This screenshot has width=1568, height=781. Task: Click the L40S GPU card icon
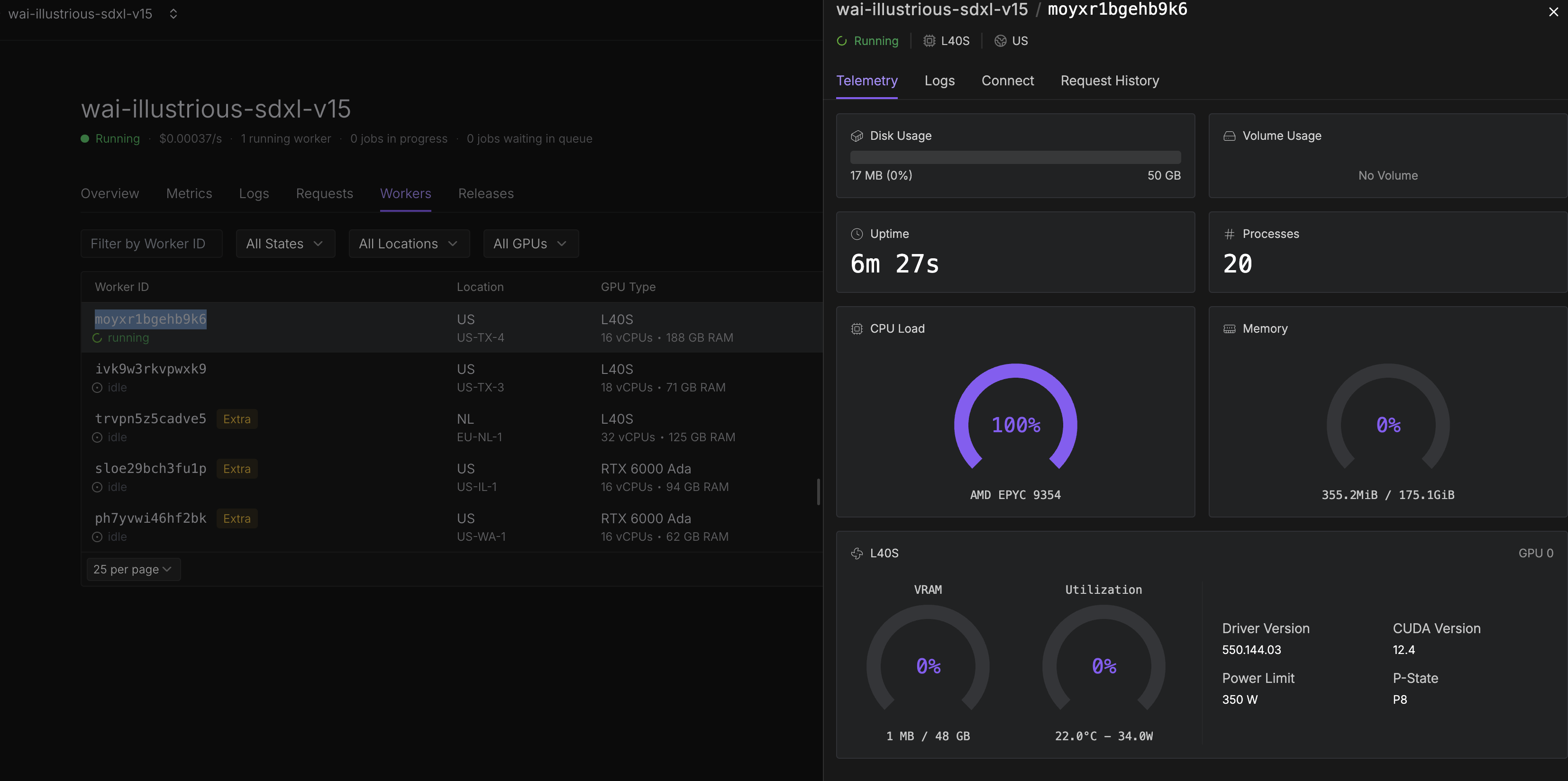pyautogui.click(x=857, y=554)
